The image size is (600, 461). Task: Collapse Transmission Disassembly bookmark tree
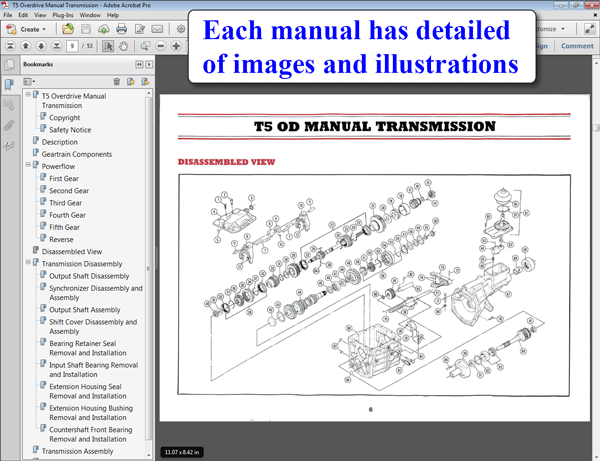coord(29,263)
